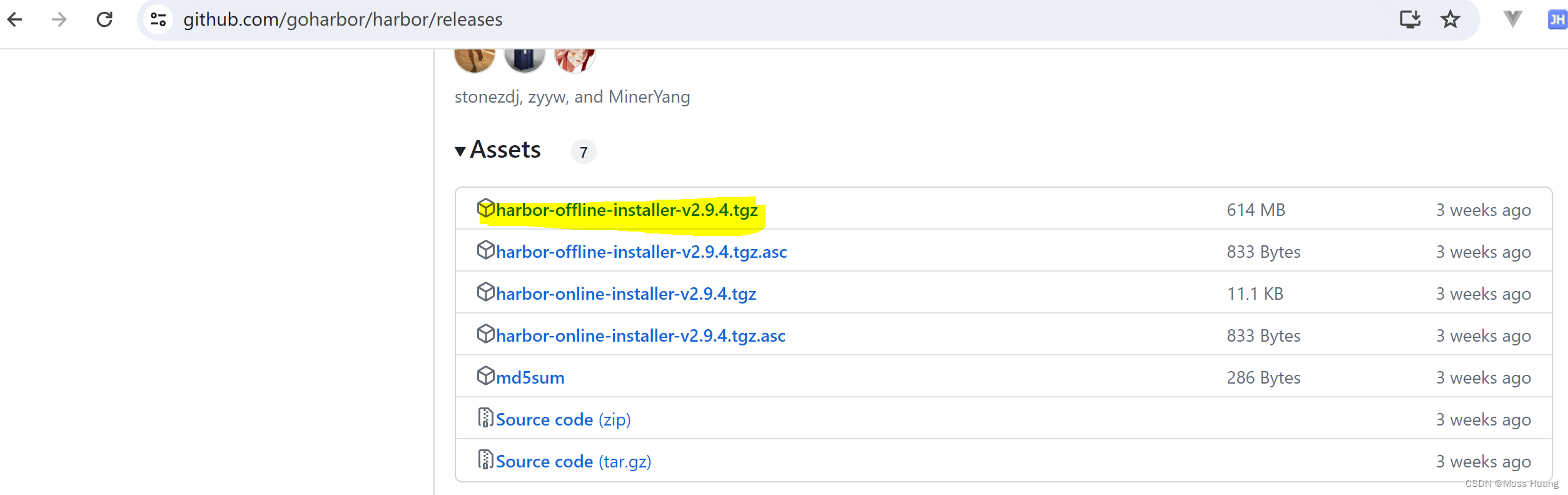The image size is (1568, 495).
Task: Click the 614 MB size value
Action: (x=1256, y=210)
